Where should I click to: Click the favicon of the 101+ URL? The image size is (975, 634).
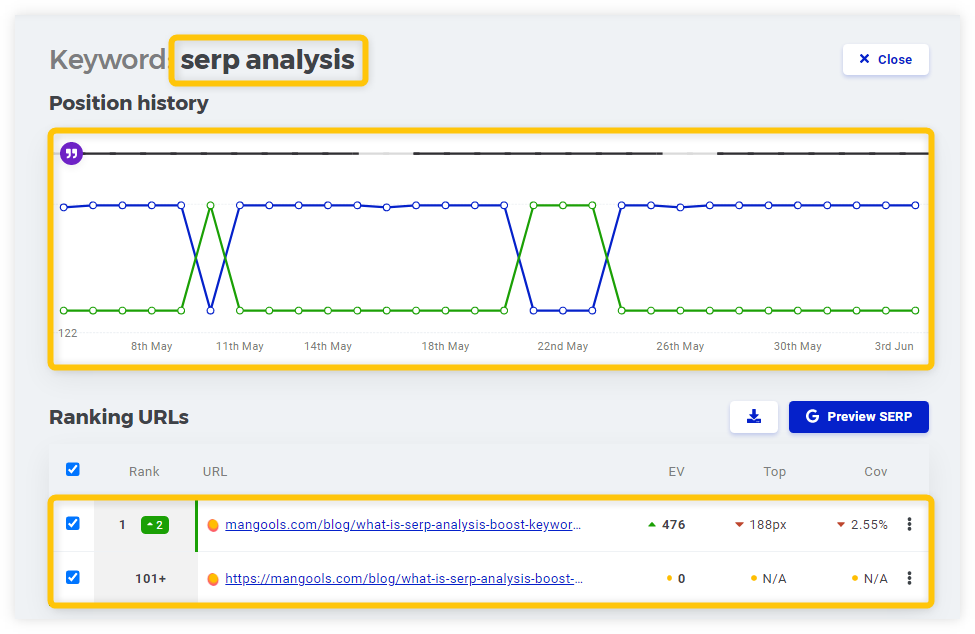pos(213,579)
